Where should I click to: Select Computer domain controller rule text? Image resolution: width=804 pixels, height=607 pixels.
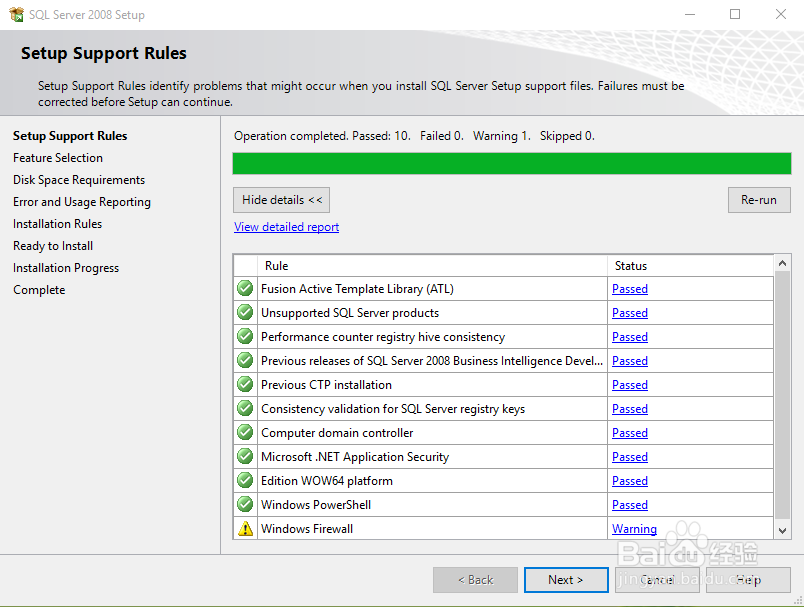[x=337, y=433]
